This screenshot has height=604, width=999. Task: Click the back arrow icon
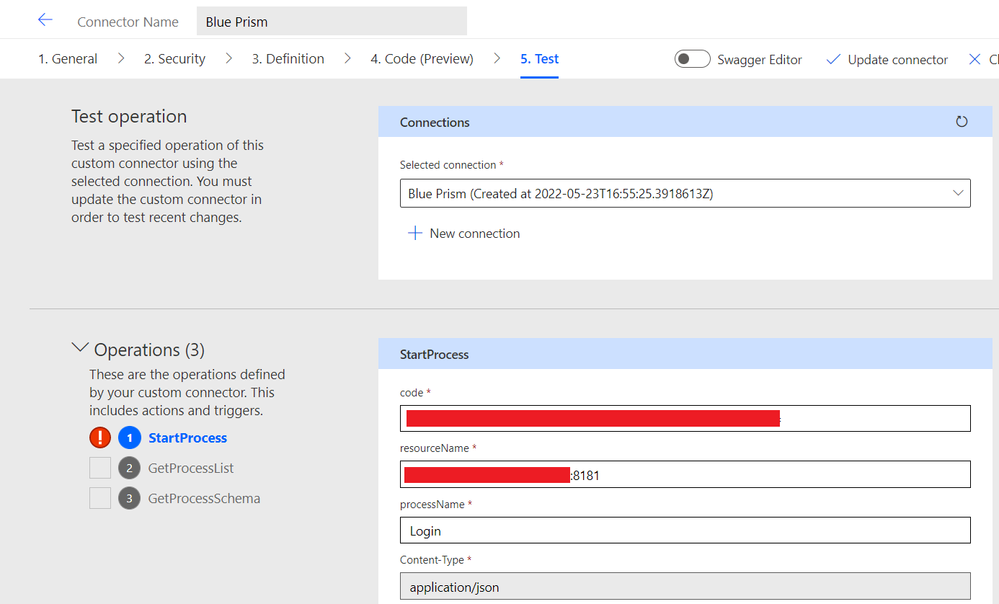point(44,20)
